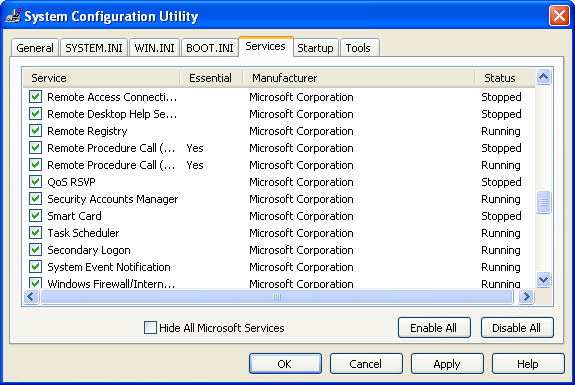Close the System Configuration Utility window

pos(559,16)
